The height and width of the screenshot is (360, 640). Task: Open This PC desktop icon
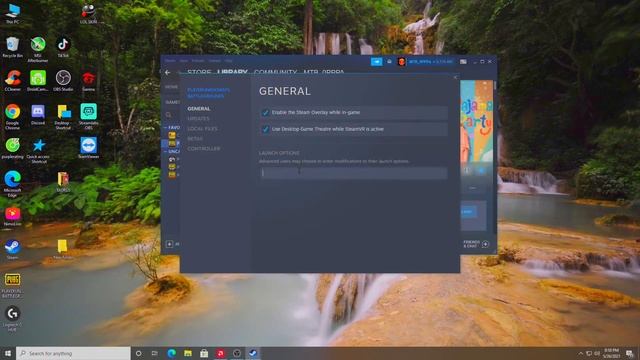[x=13, y=13]
